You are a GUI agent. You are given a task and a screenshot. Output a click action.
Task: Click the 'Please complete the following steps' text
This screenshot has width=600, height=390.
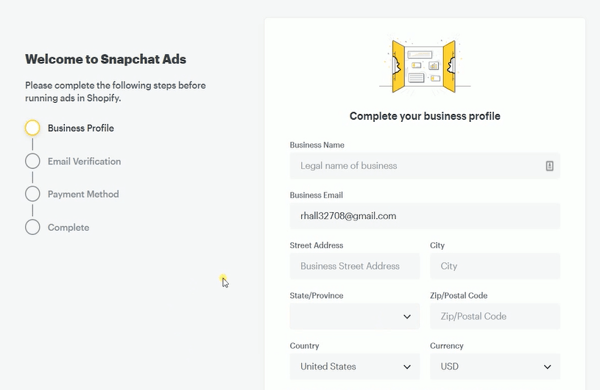(115, 91)
